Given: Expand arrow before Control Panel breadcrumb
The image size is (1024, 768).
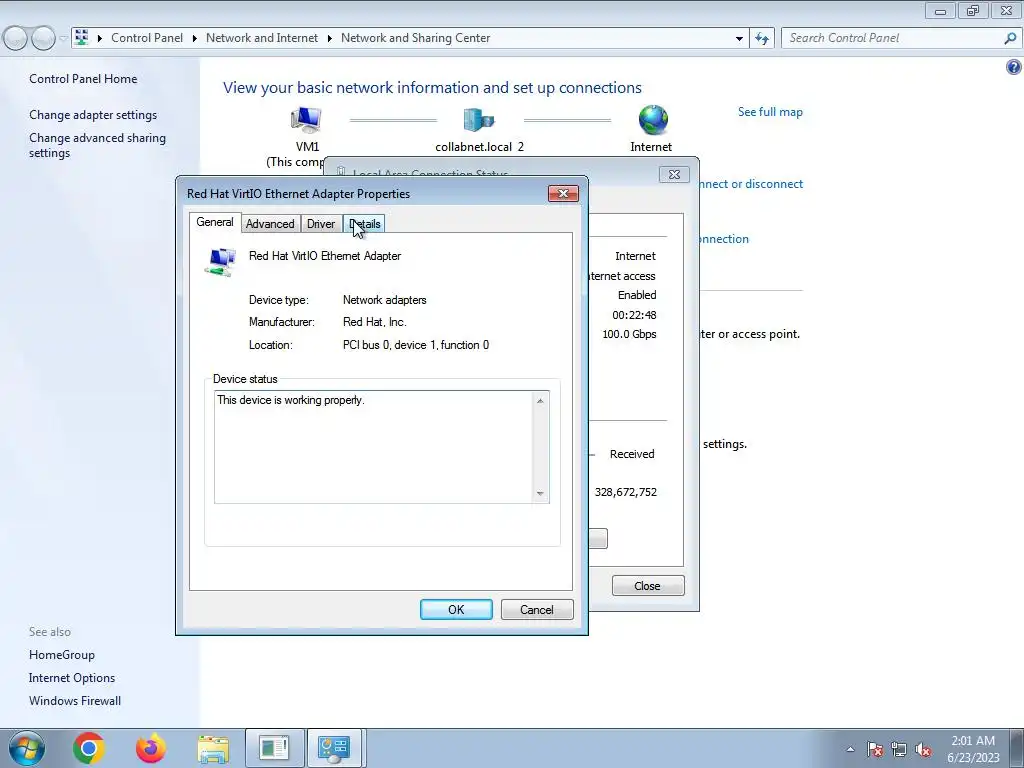Looking at the screenshot, I should (100, 38).
